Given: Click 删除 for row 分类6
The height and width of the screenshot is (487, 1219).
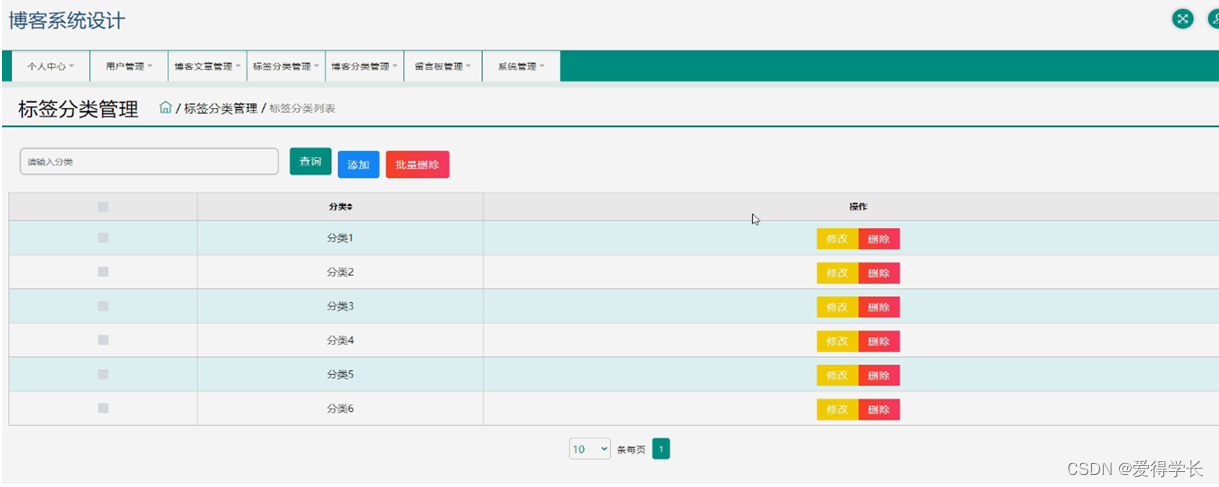Looking at the screenshot, I should click(879, 409).
